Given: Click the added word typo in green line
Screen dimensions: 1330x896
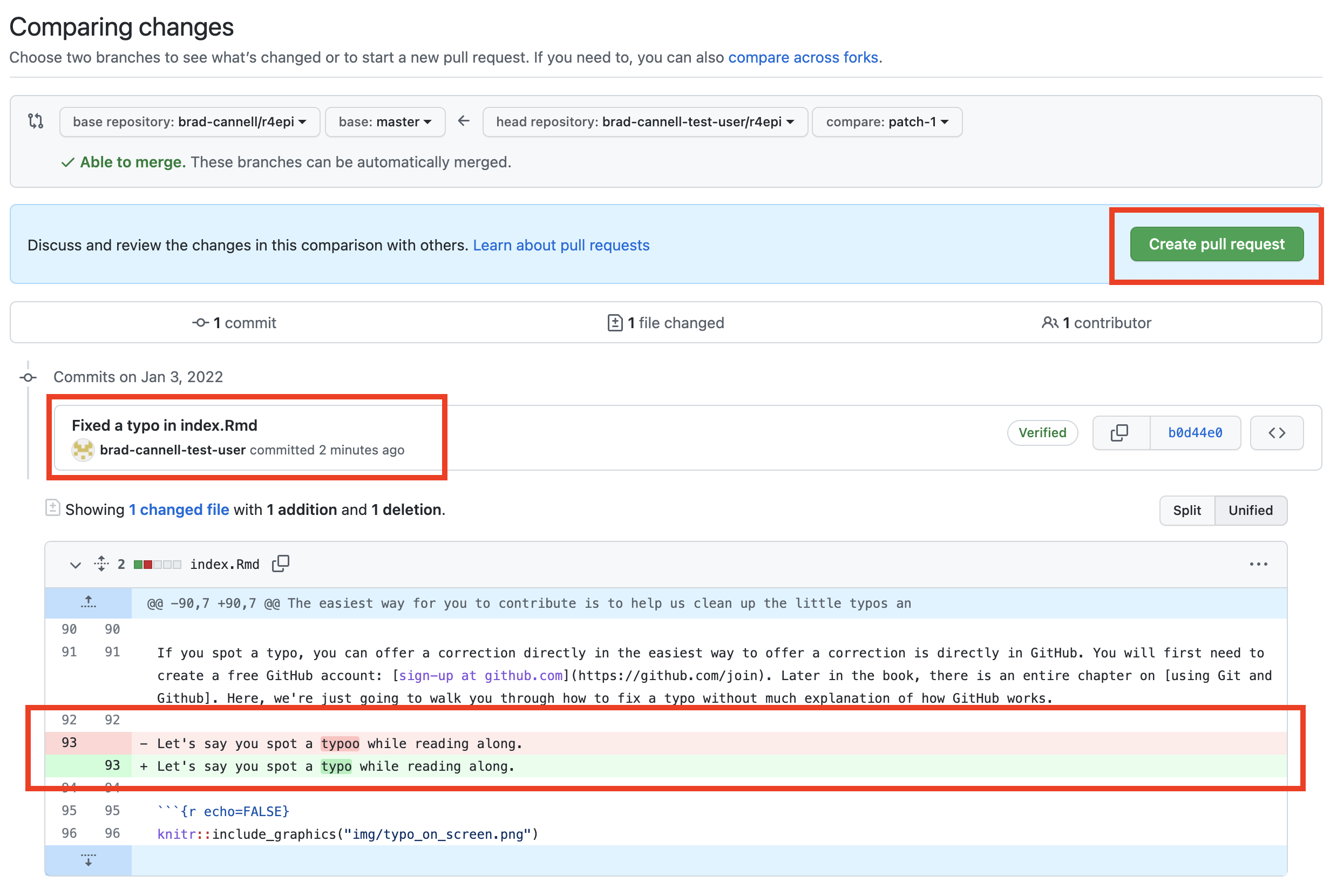Looking at the screenshot, I should pos(336,766).
